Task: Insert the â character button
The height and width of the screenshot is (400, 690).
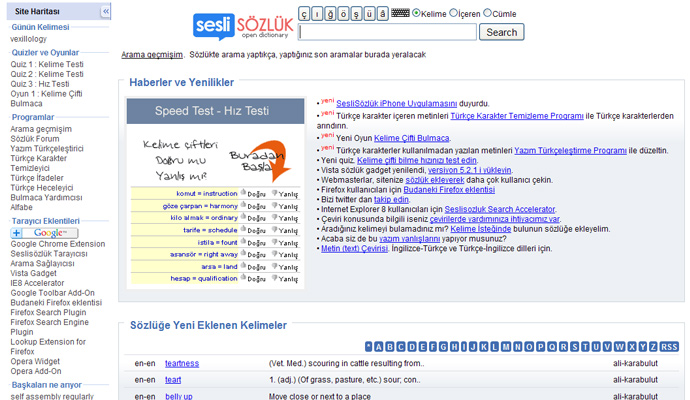Action: [382, 14]
